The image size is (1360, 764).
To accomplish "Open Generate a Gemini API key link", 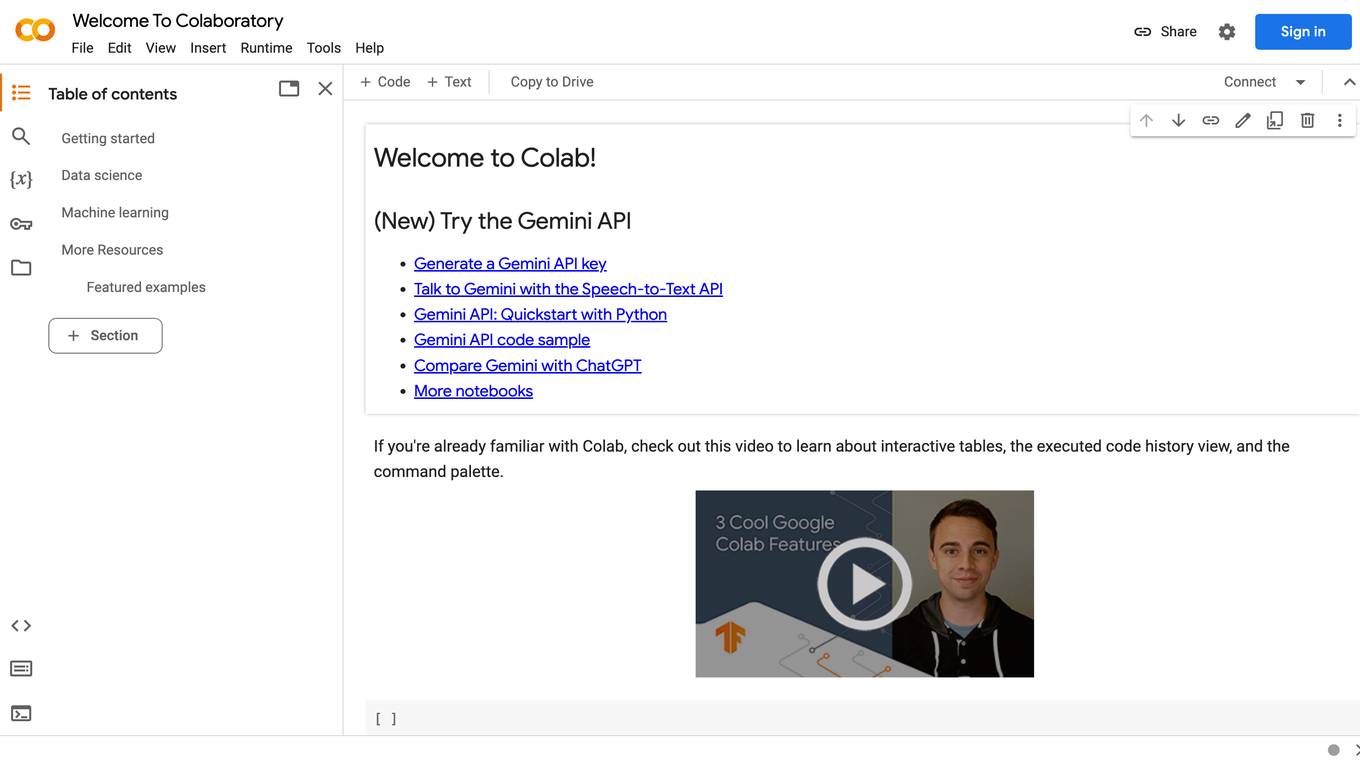I will (x=510, y=263).
